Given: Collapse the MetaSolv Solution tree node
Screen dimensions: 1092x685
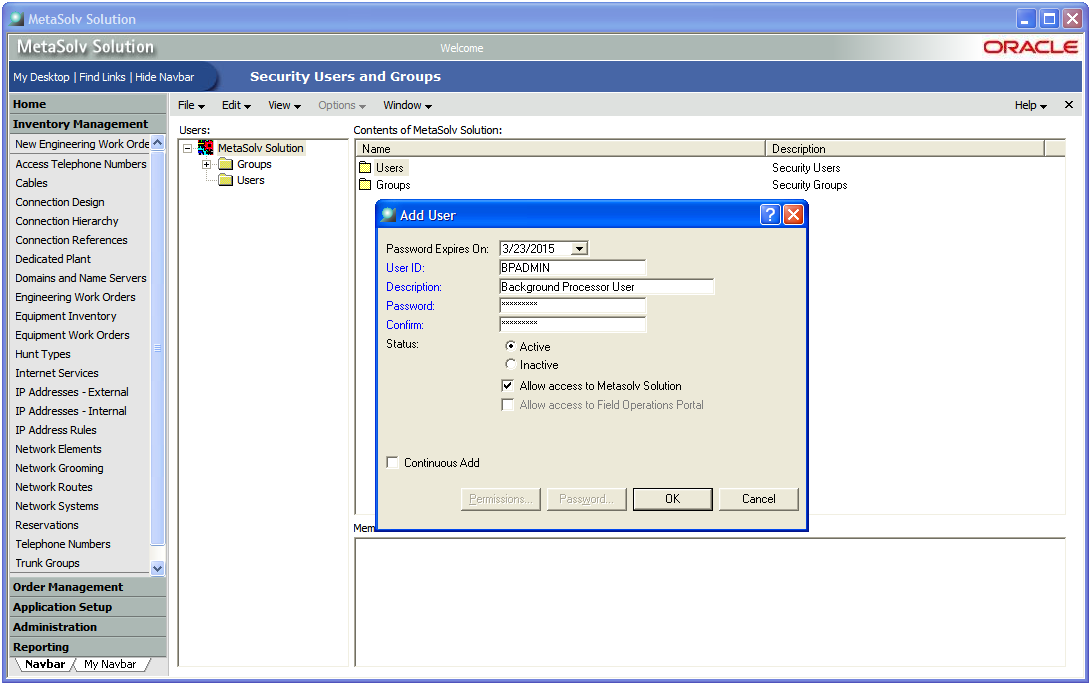Looking at the screenshot, I should point(189,146).
